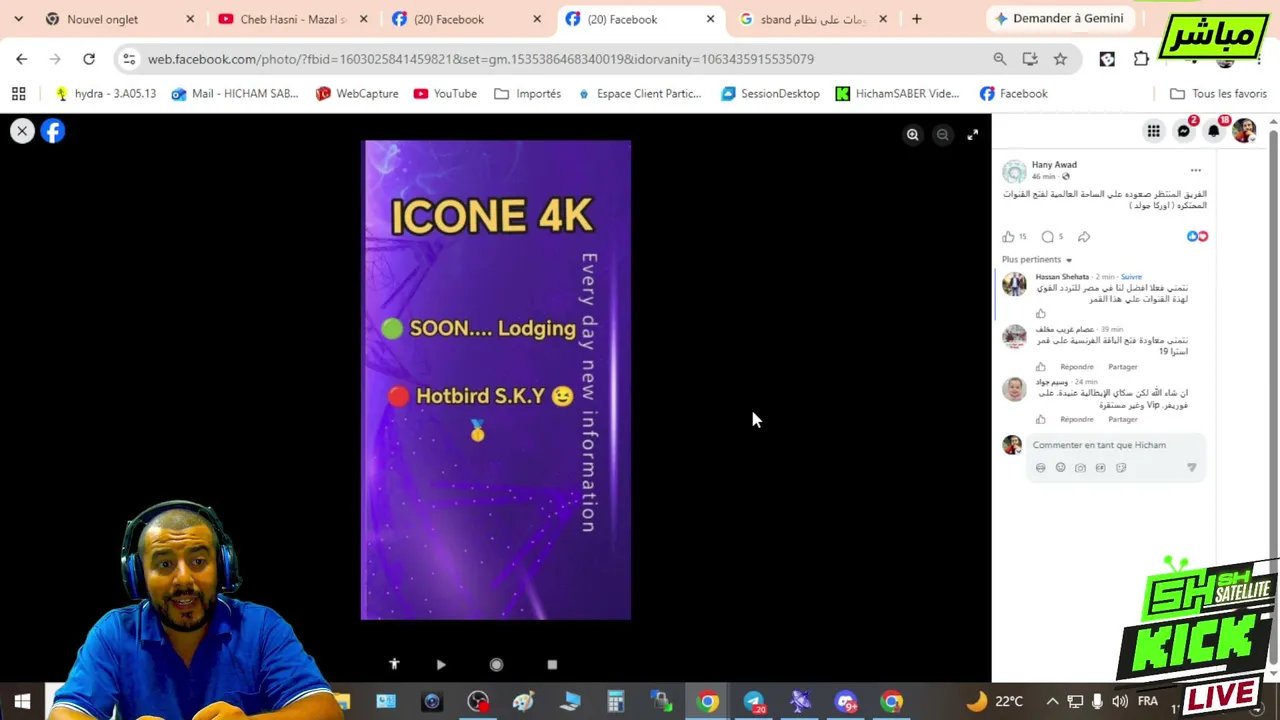Like the 24 min comment
Screen dimensions: 1280x720
point(1041,420)
